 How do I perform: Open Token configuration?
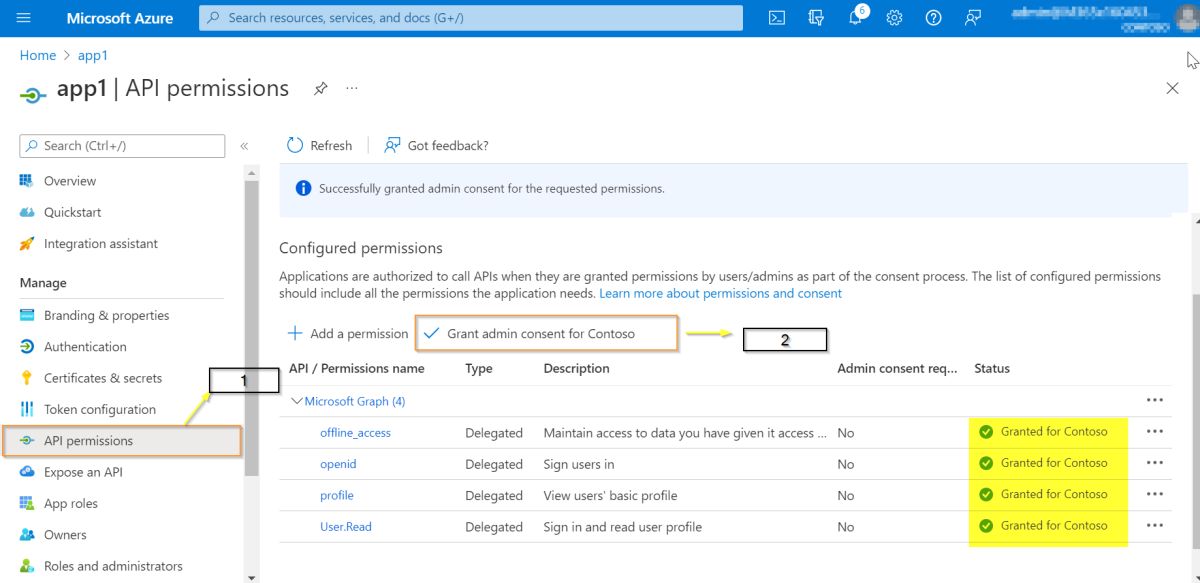tap(99, 409)
